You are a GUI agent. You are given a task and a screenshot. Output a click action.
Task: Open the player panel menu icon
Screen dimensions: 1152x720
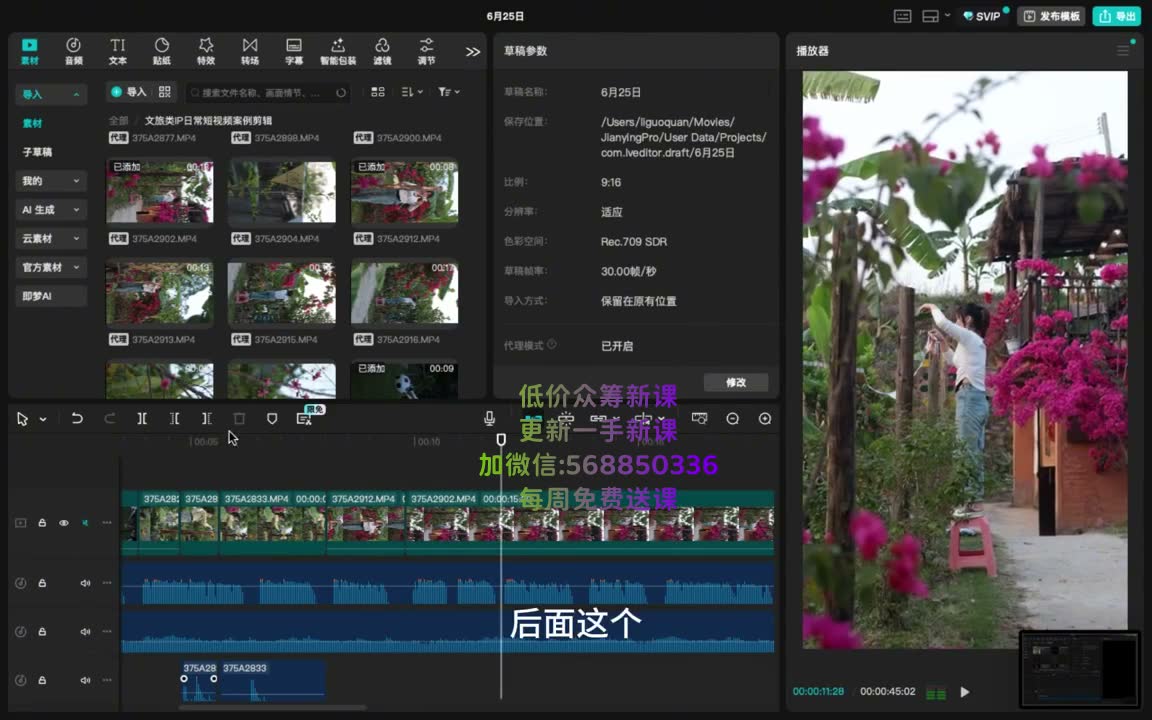[1123, 51]
